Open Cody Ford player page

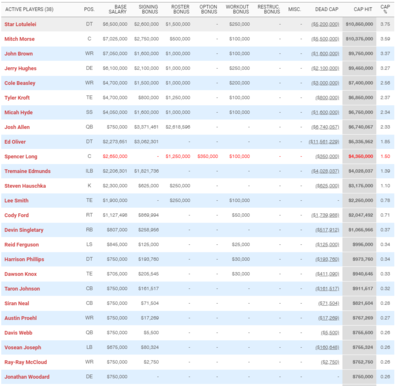(17, 215)
